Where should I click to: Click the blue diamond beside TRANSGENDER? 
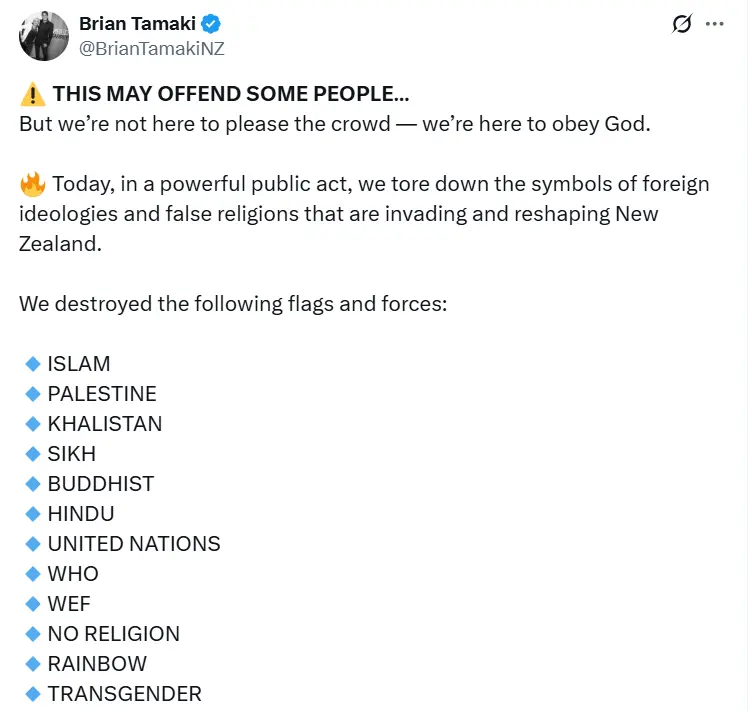32,694
